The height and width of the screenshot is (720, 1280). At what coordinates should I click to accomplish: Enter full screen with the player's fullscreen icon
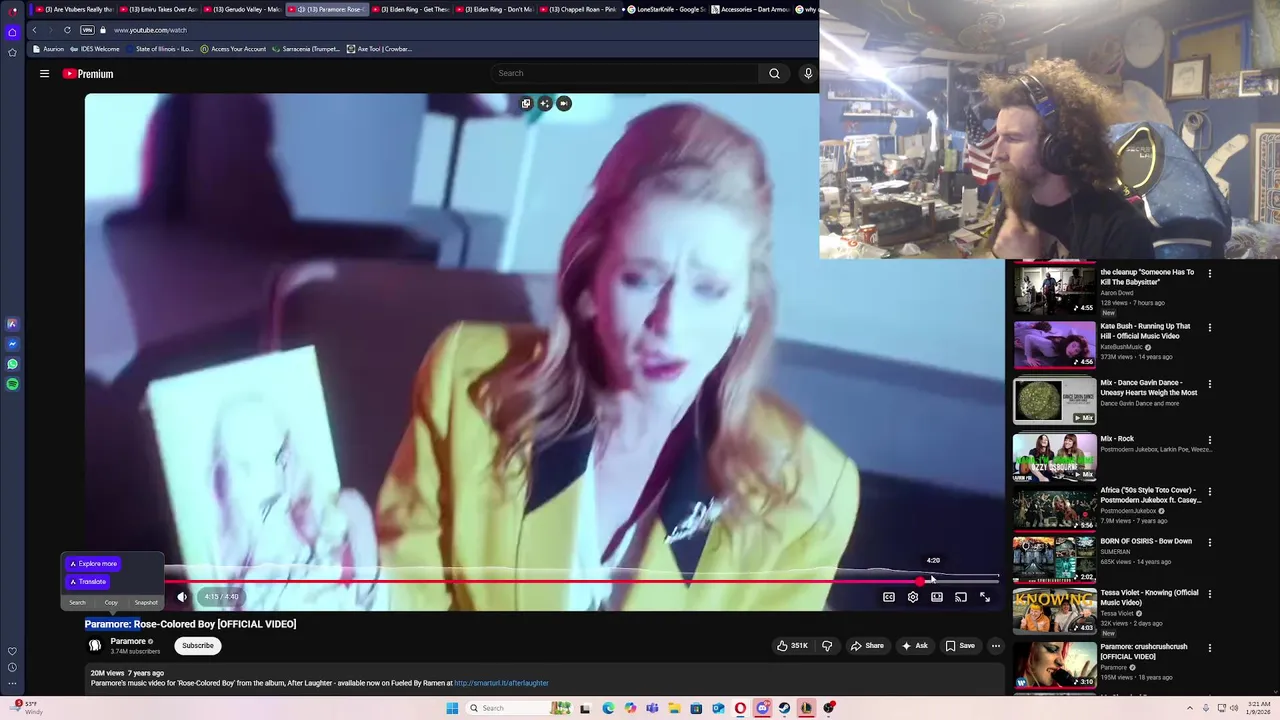pyautogui.click(x=985, y=597)
